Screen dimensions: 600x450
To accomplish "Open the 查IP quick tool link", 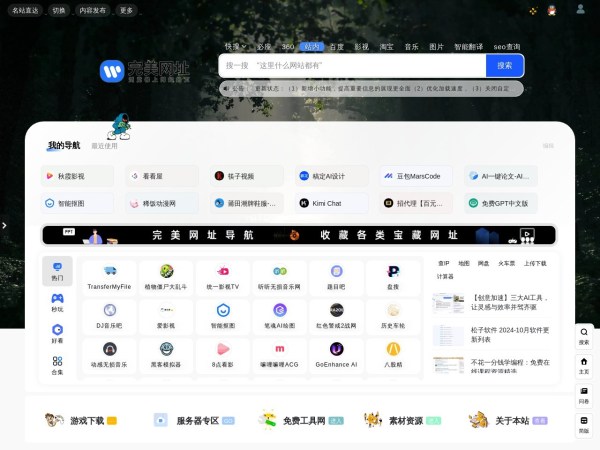I will point(443,263).
